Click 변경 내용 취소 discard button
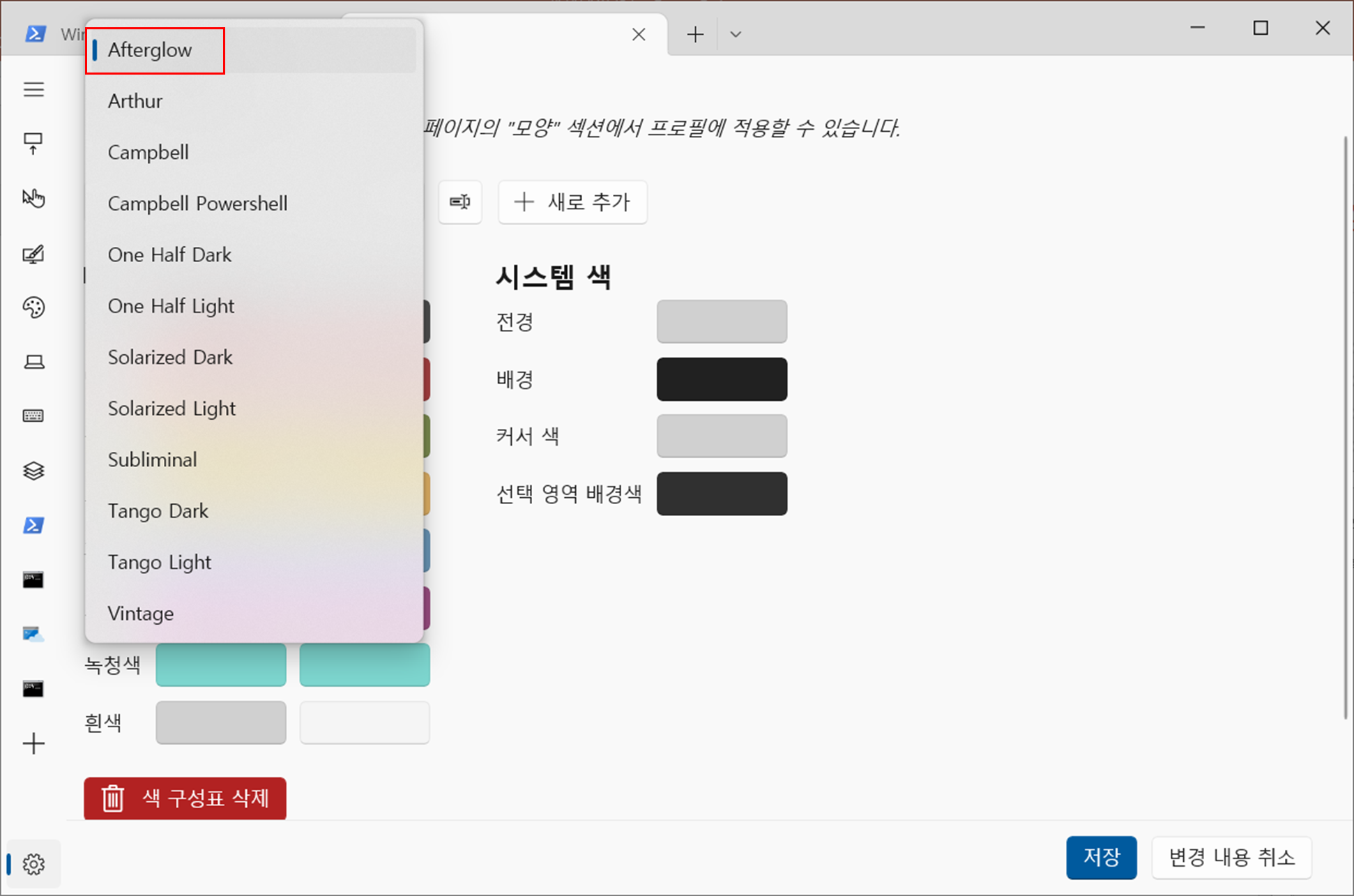The height and width of the screenshot is (896, 1354). point(1231,857)
